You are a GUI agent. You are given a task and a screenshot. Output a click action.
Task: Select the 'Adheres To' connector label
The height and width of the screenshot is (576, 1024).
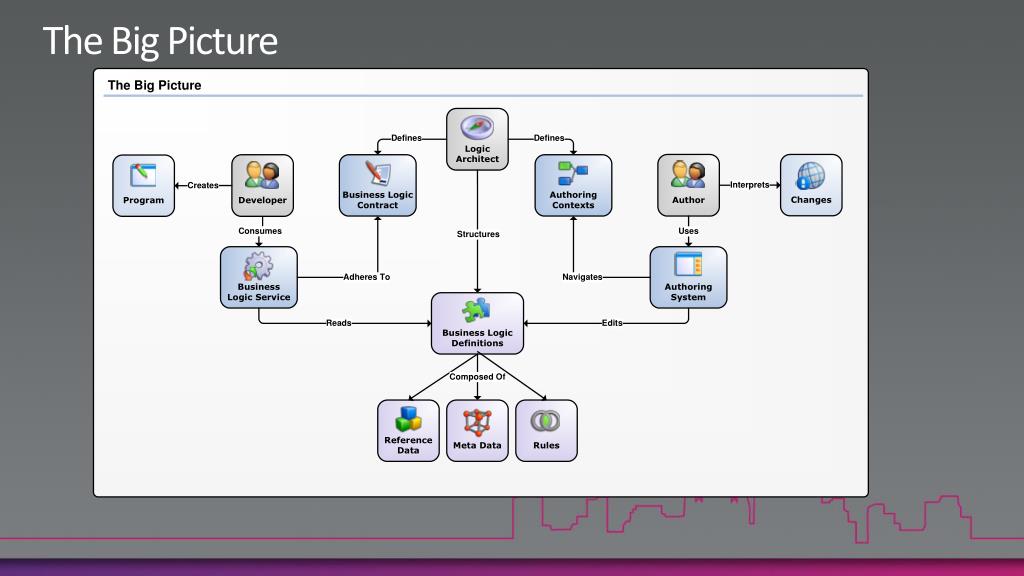tap(366, 277)
